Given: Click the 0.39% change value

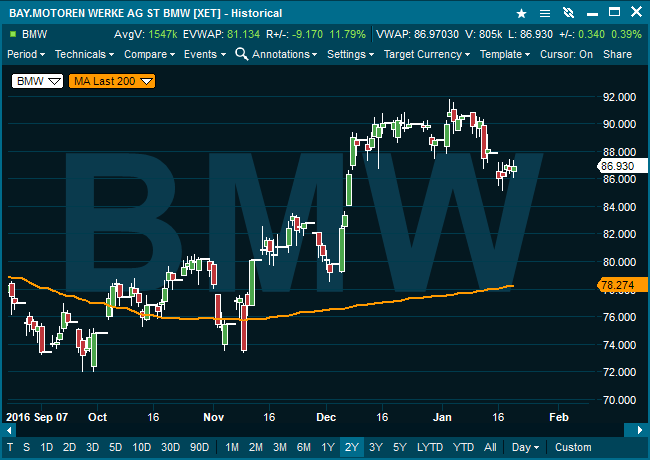Looking at the screenshot, I should 626,34.
